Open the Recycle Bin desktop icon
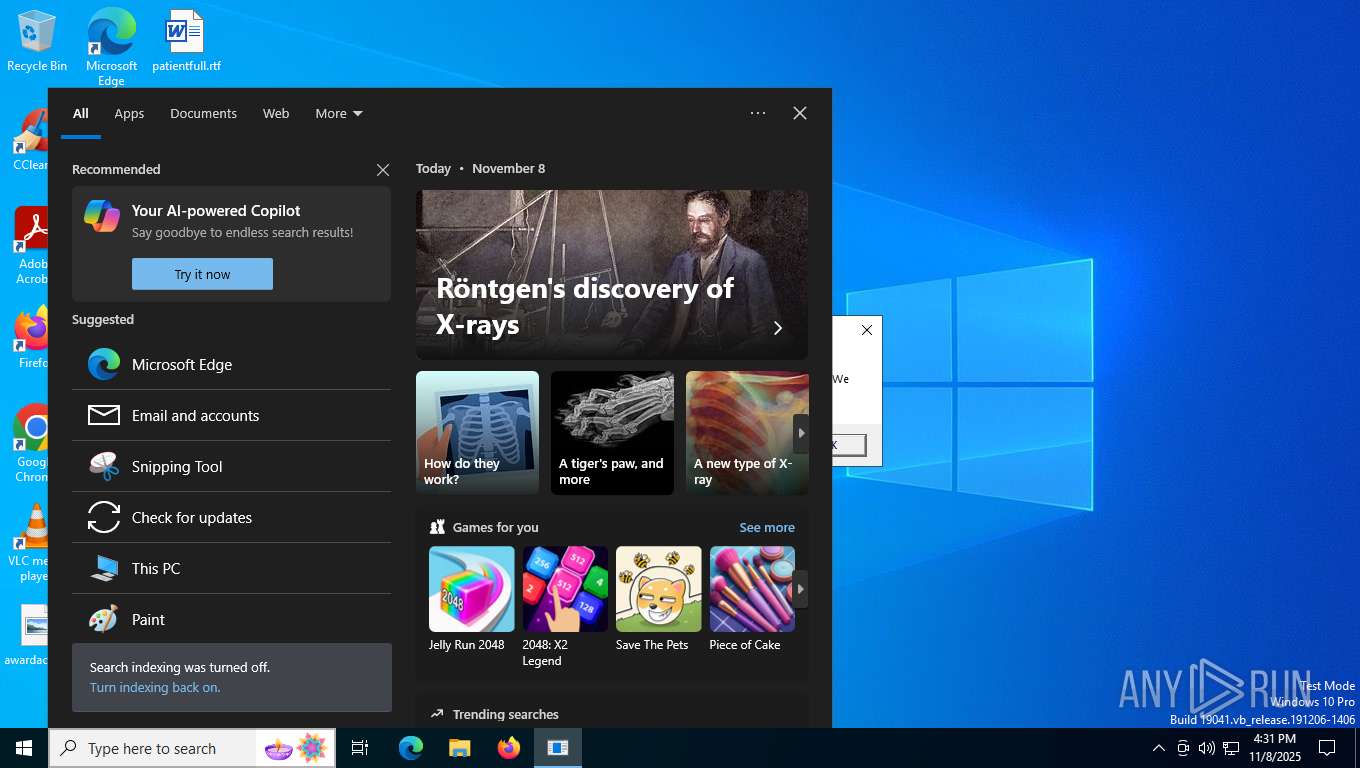Viewport: 1360px width, 768px height. point(37,42)
